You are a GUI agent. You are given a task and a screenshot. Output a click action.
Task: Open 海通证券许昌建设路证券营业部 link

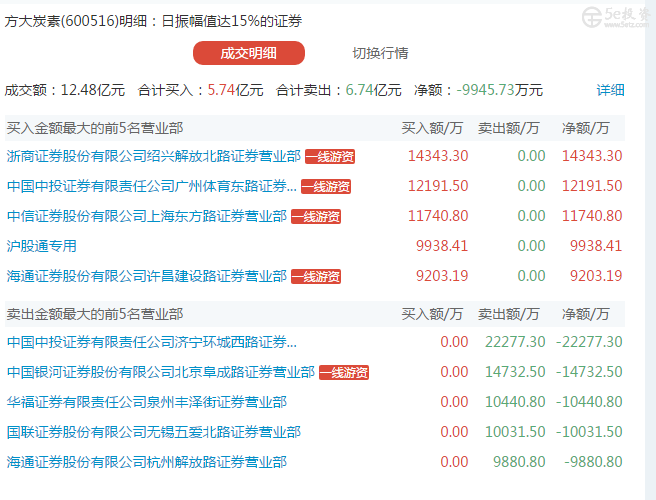(x=147, y=276)
